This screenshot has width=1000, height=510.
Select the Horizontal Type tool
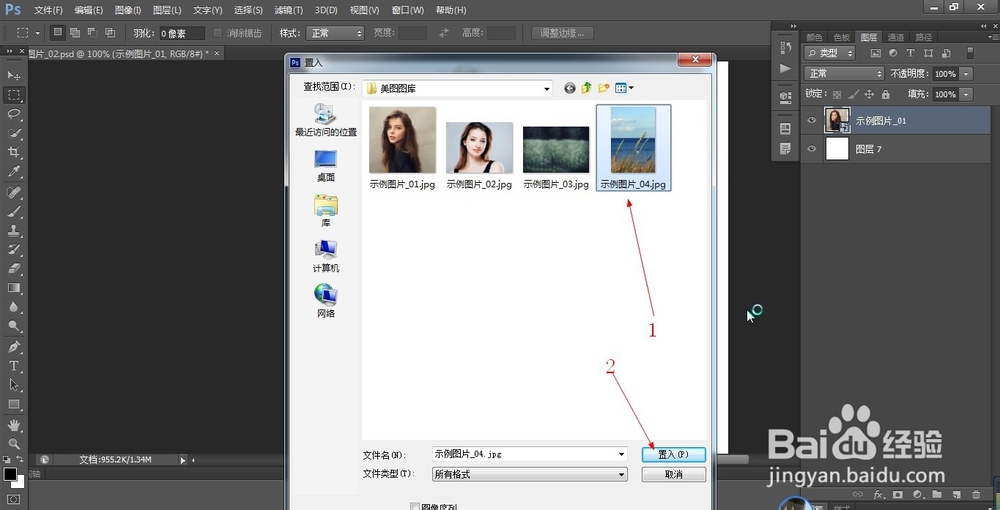(x=13, y=366)
